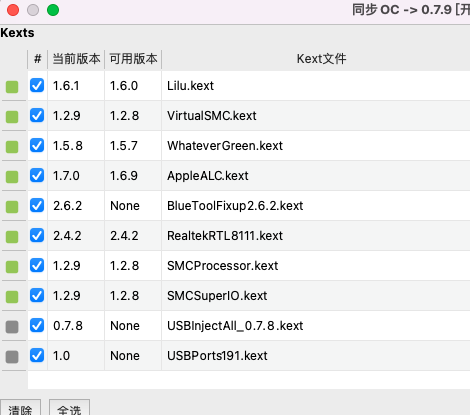Click the 全选 (Select All) button
This screenshot has height=415, width=470.
(69, 408)
